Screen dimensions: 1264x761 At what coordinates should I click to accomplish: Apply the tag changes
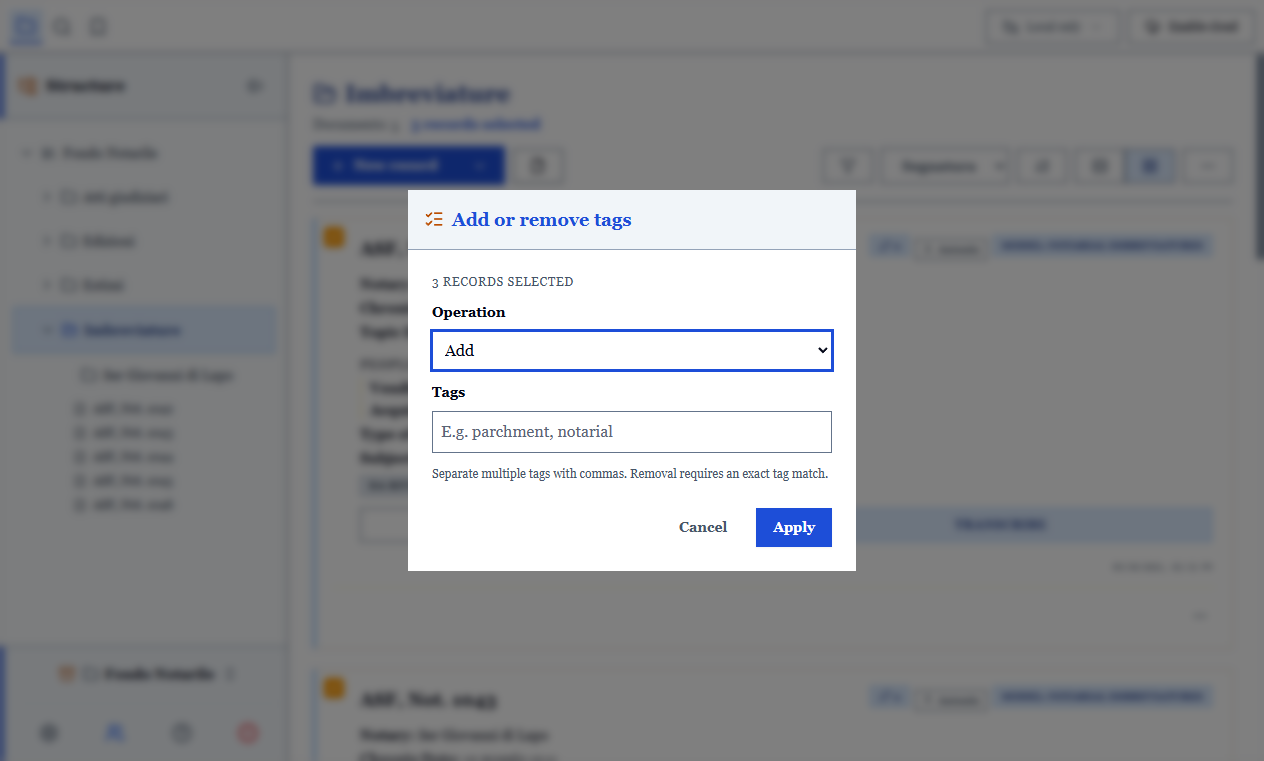[794, 527]
